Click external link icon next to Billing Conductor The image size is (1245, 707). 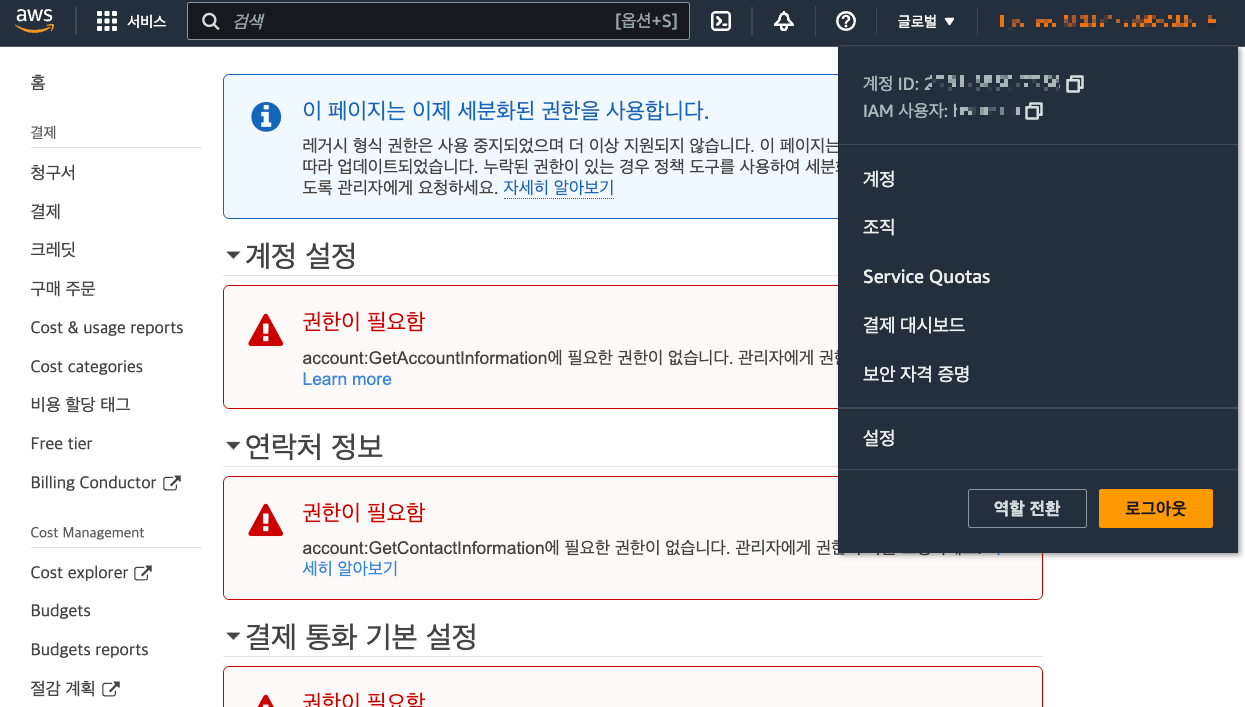pos(172,483)
